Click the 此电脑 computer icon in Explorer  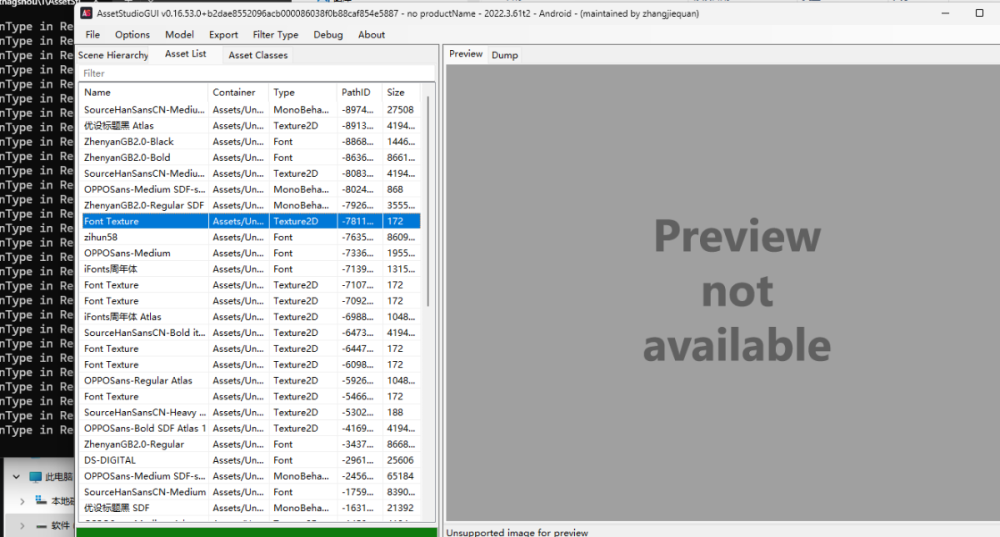point(36,477)
